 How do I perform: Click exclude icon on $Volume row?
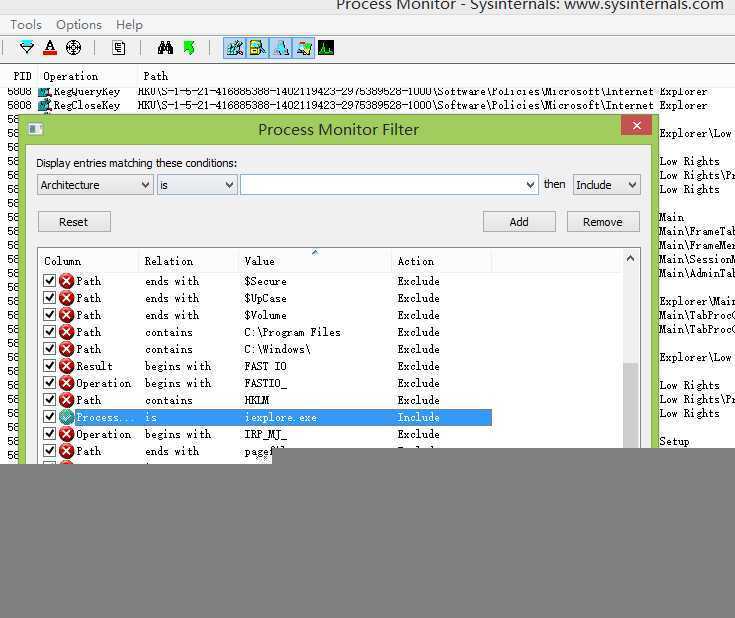(67, 315)
